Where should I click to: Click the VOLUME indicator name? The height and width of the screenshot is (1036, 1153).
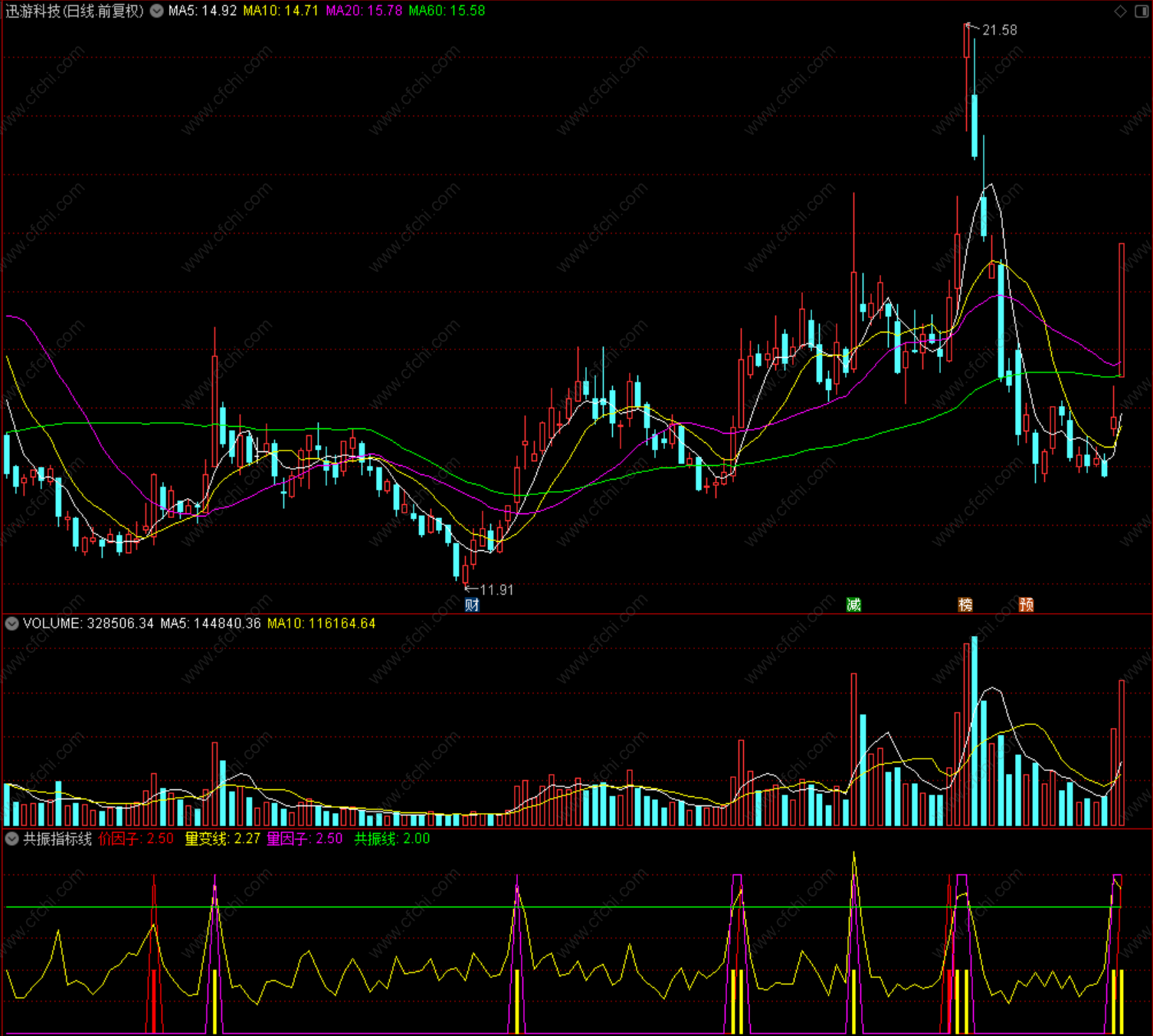coord(52,624)
